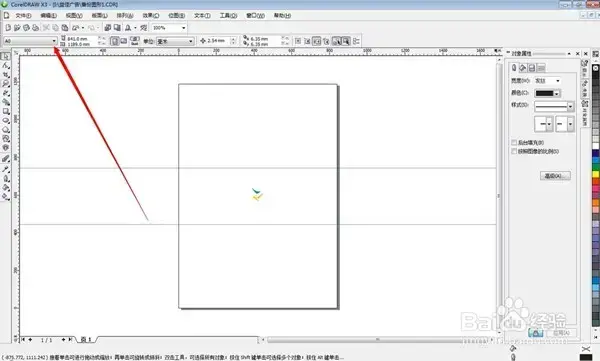Open the outline width dropdown
This screenshot has width=600, height=361.
pyautogui.click(x=558, y=81)
